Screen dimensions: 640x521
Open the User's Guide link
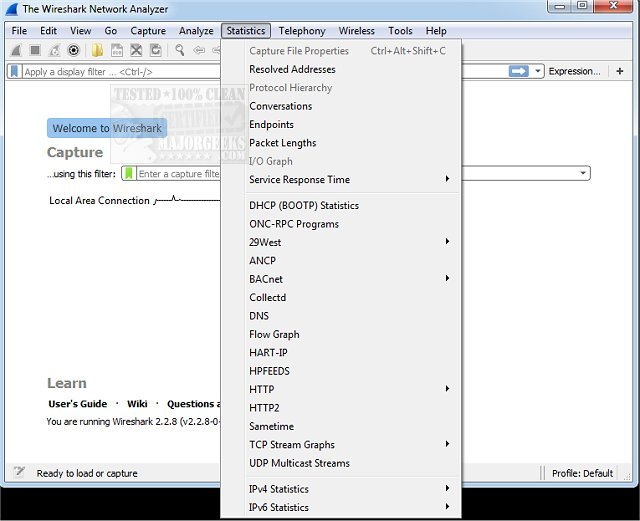(x=78, y=404)
